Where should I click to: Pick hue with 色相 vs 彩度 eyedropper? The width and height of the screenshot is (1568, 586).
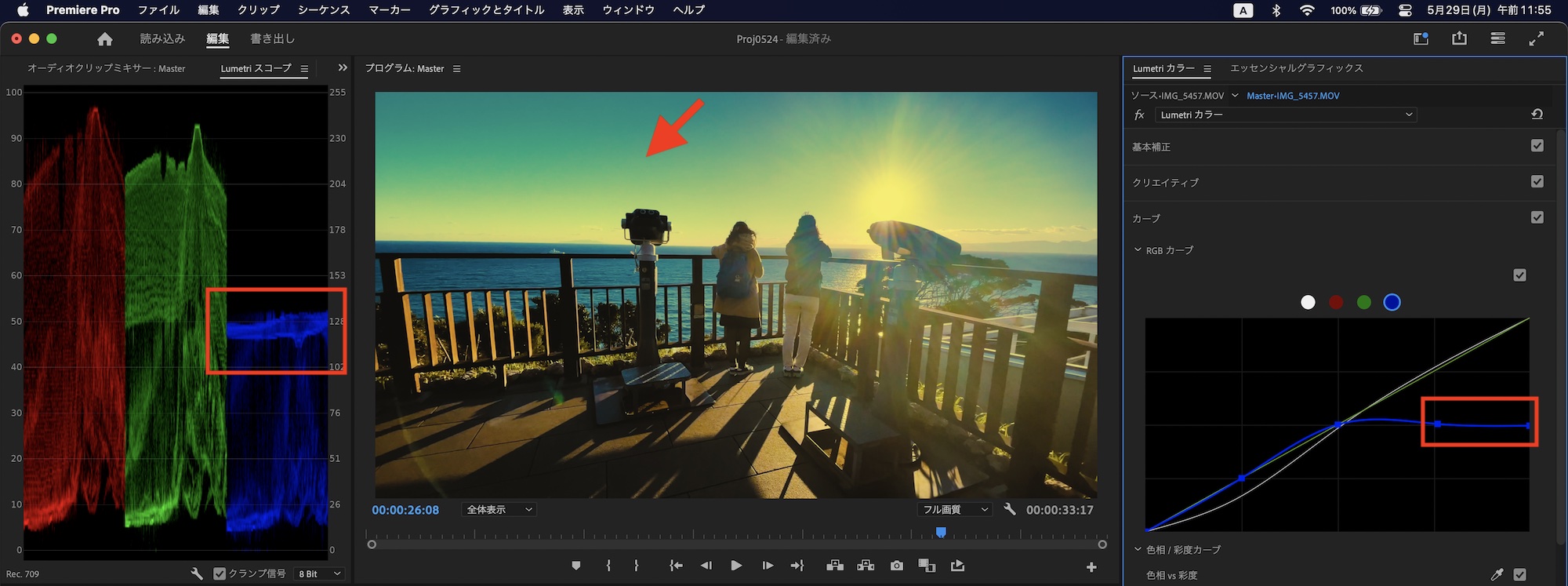click(x=1497, y=575)
